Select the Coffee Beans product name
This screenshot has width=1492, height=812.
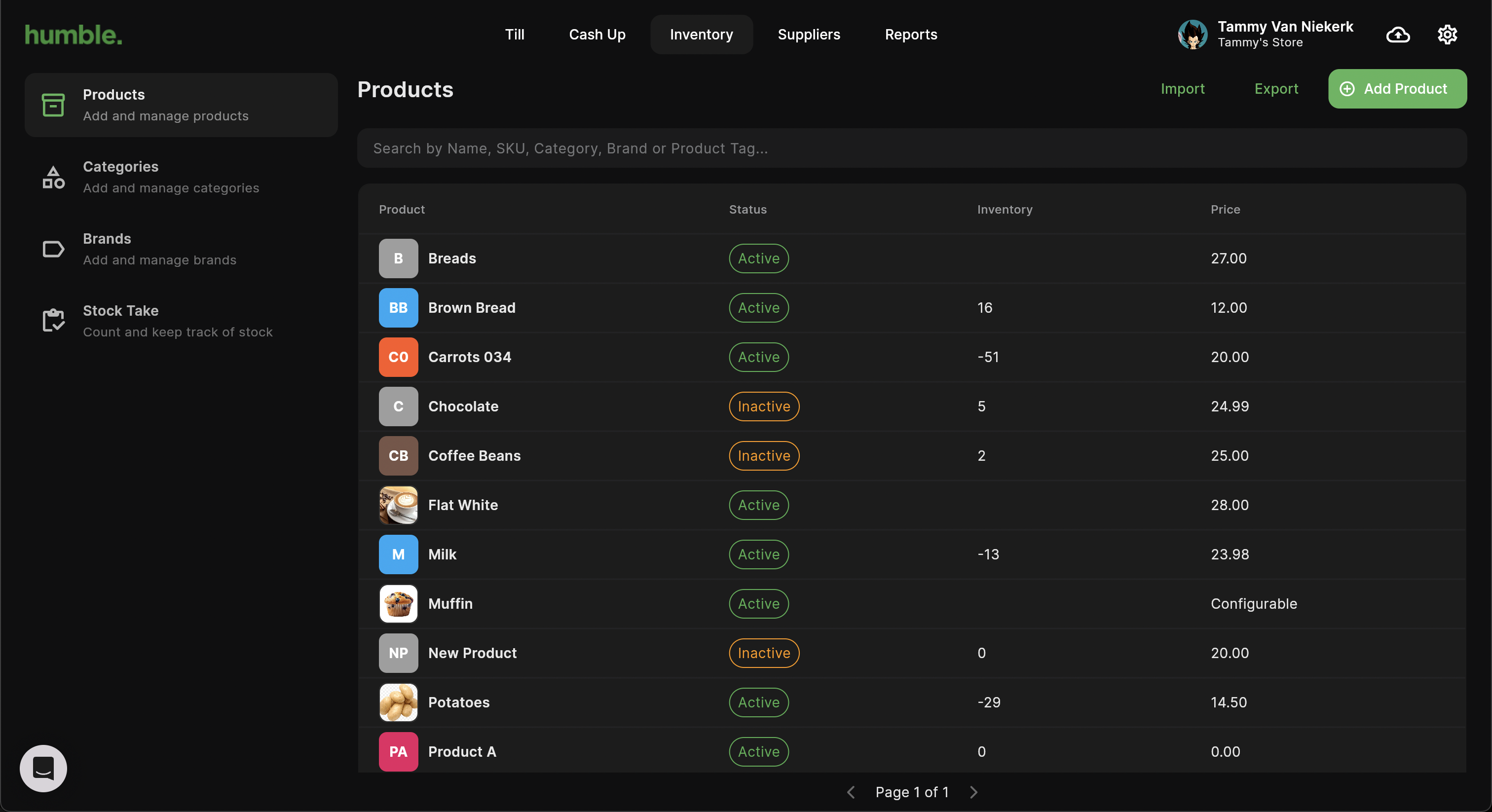(474, 455)
